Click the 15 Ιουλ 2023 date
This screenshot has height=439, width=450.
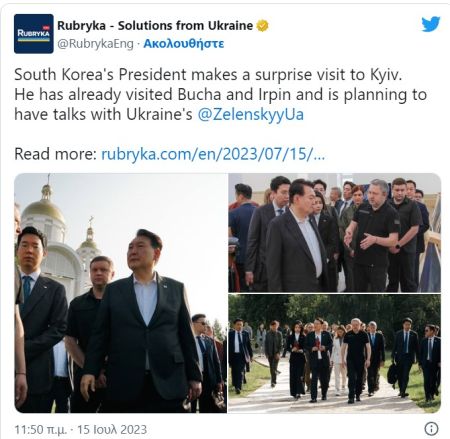[x=112, y=429]
